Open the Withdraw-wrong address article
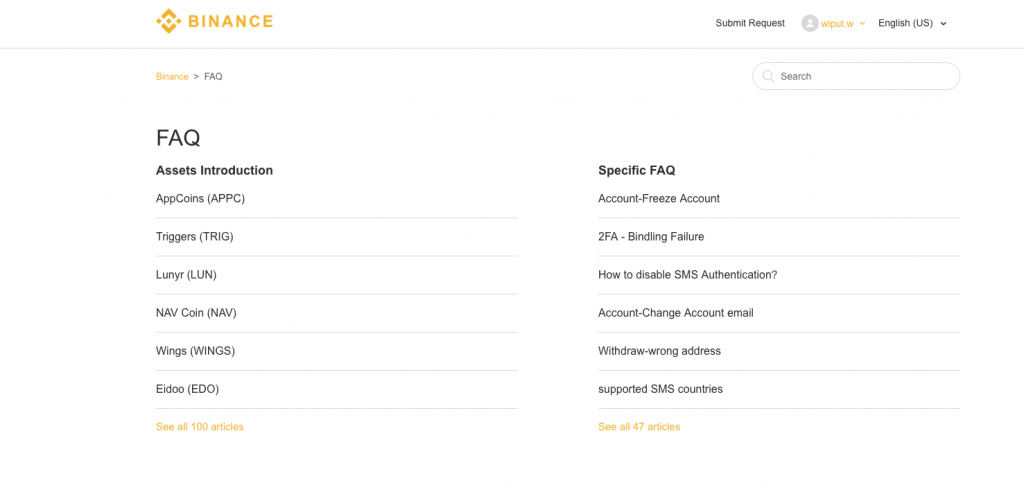The width and height of the screenshot is (1024, 503). coord(659,351)
